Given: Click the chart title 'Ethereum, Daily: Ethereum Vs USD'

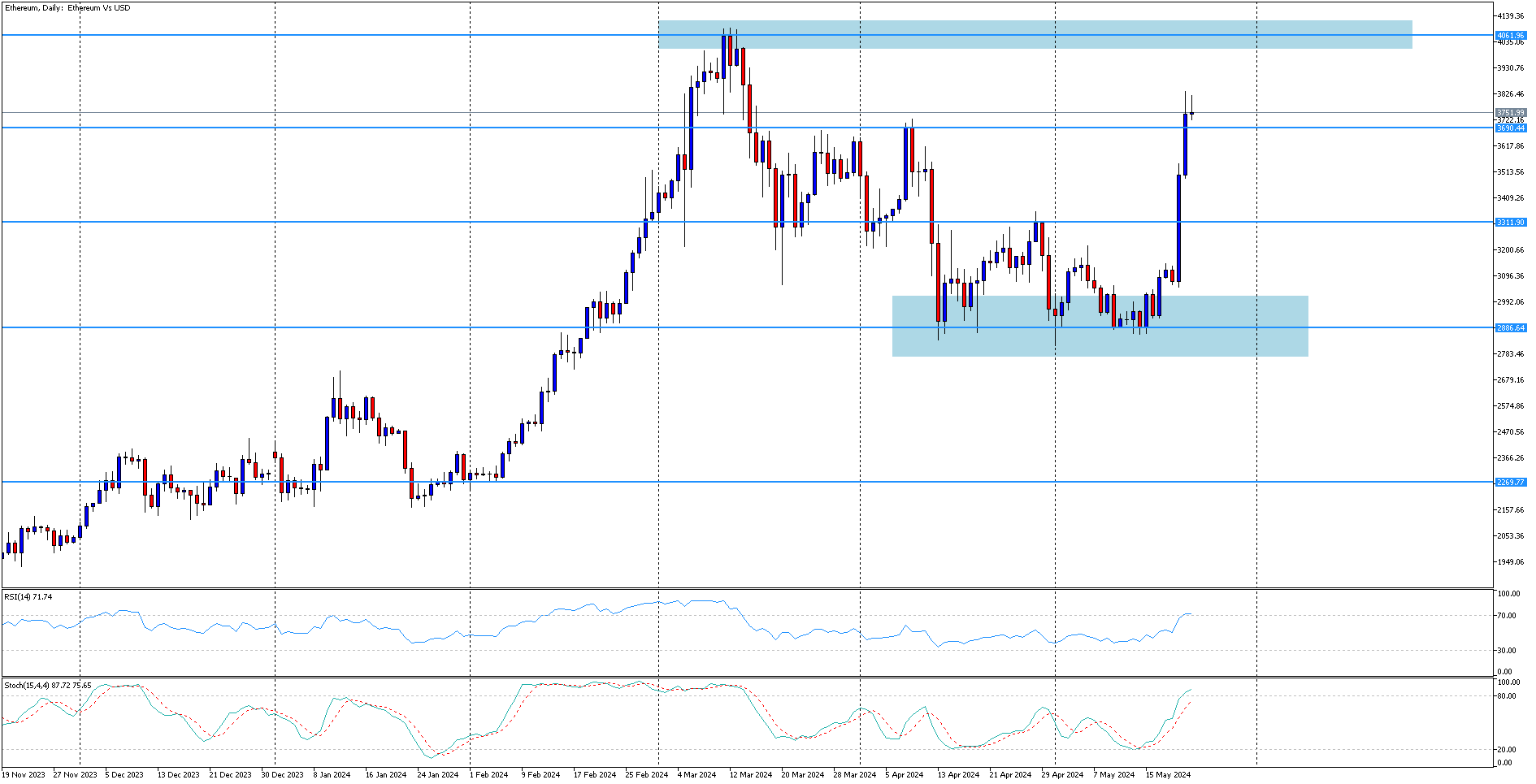Looking at the screenshot, I should pos(67,8).
